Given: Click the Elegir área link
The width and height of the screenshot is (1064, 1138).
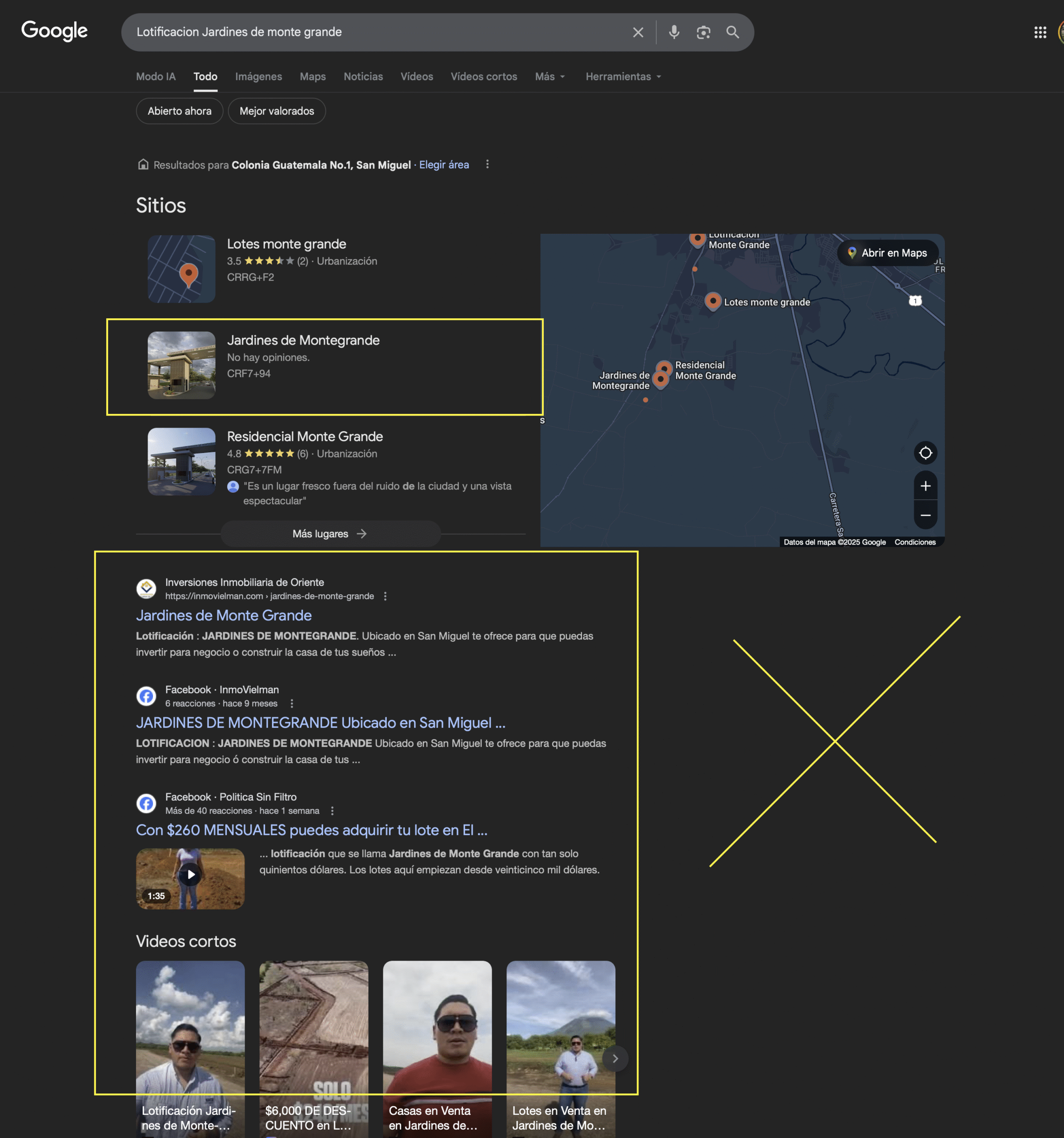Looking at the screenshot, I should pyautogui.click(x=444, y=165).
